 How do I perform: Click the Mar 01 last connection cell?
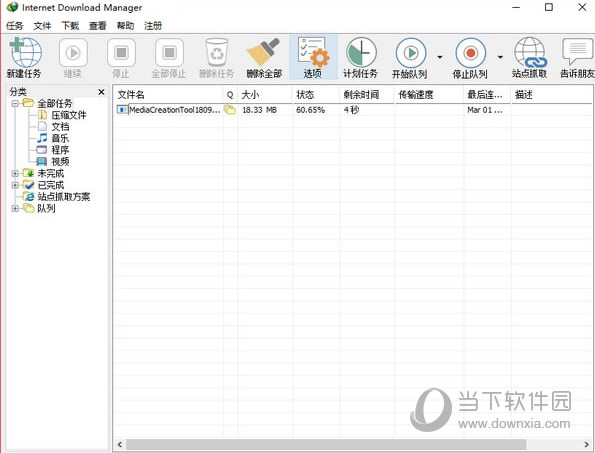[x=485, y=110]
